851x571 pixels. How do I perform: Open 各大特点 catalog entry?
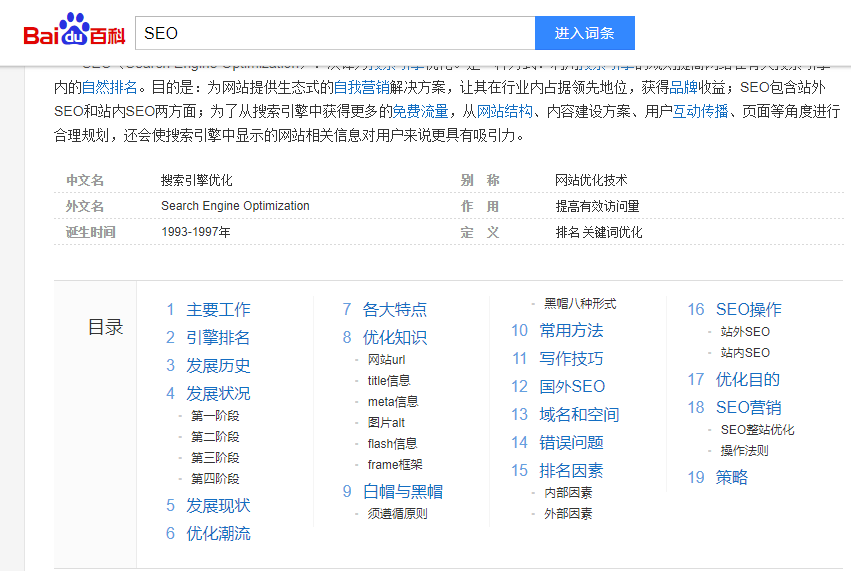tap(394, 310)
